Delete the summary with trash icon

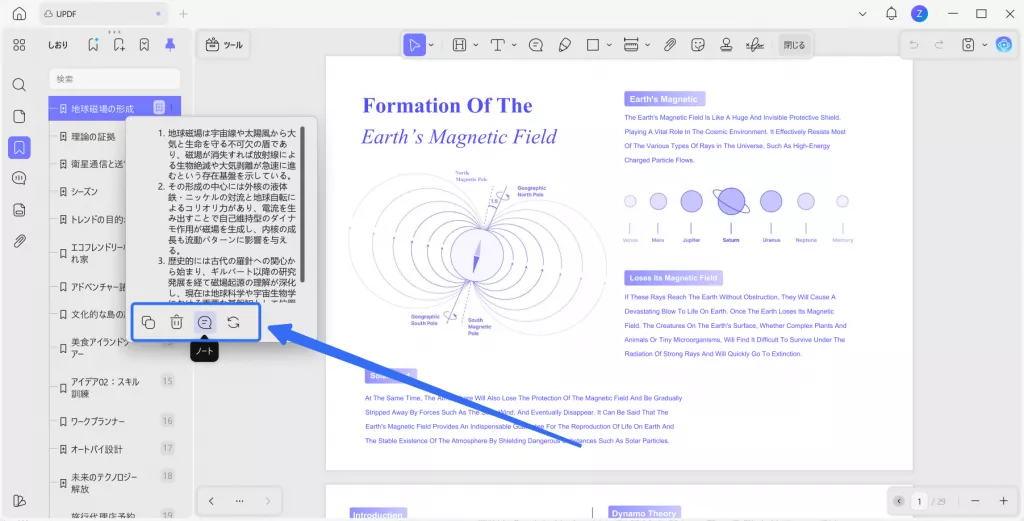[176, 322]
